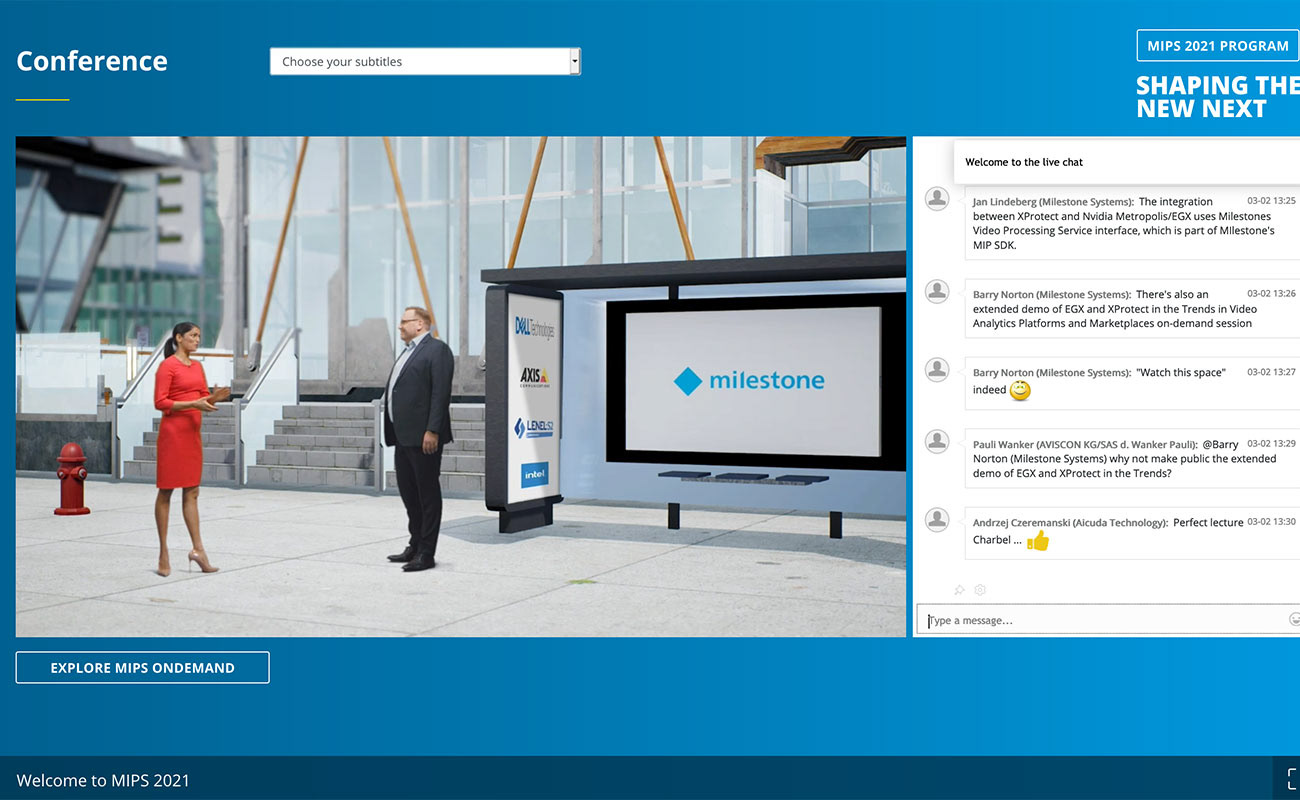Viewport: 1300px width, 800px height.
Task: Toggle fullscreen icon in bottom bar
Action: [x=1293, y=780]
